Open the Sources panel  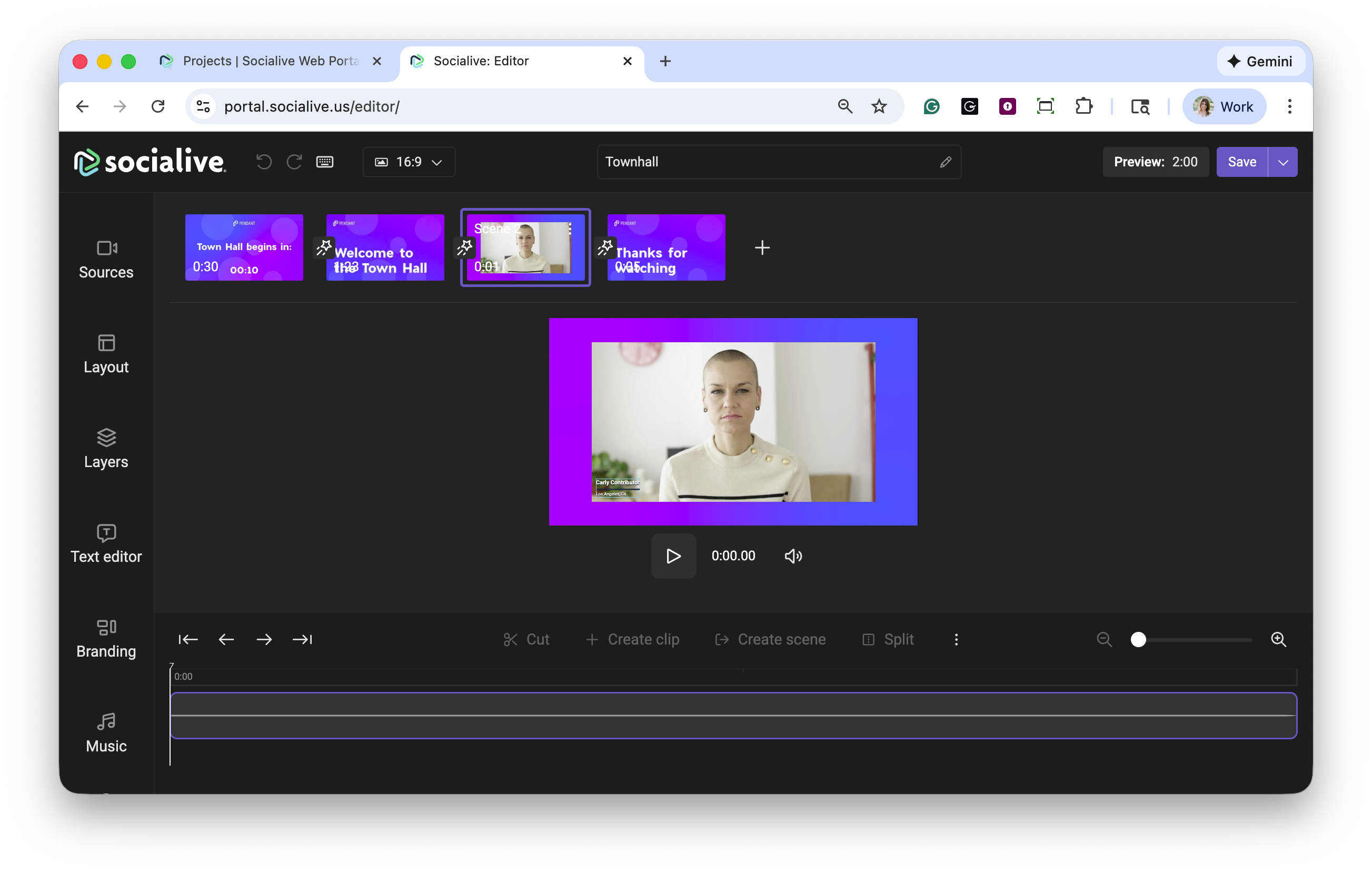click(106, 259)
